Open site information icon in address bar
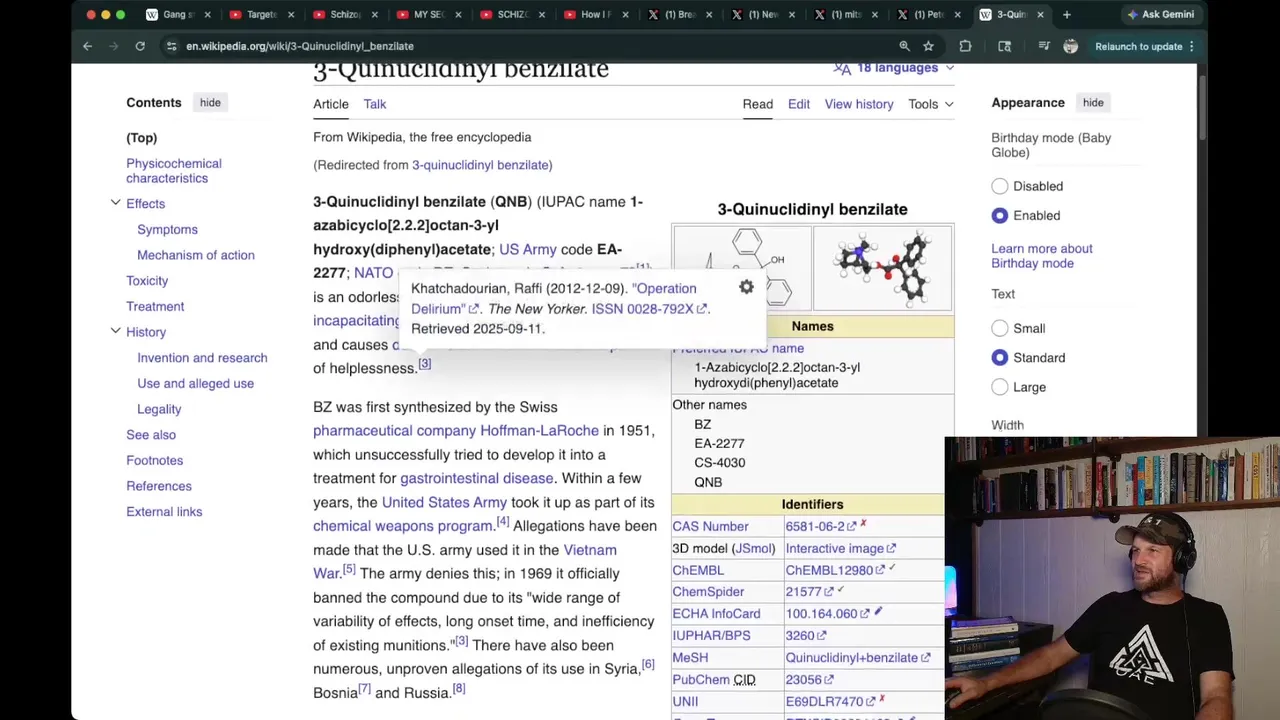Image resolution: width=1280 pixels, height=720 pixels. tap(171, 46)
